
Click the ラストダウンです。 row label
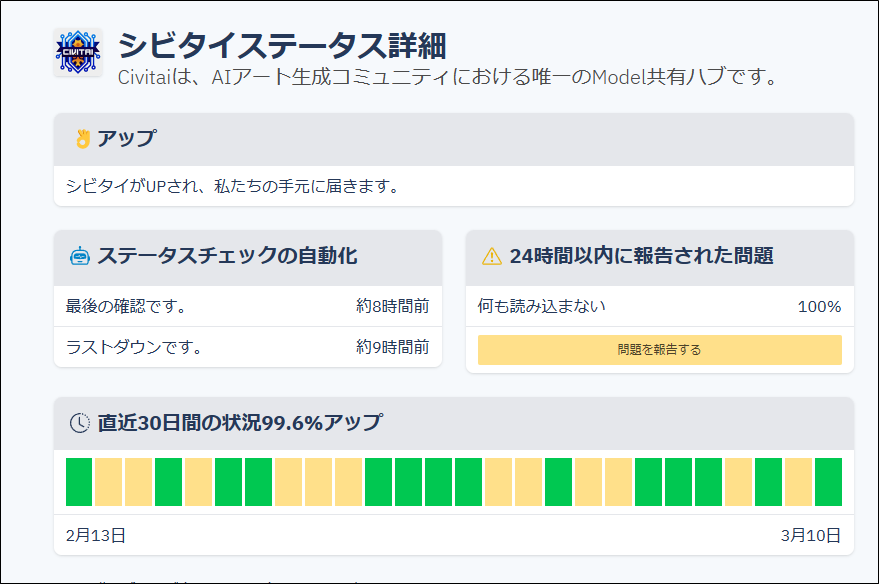(x=134, y=347)
